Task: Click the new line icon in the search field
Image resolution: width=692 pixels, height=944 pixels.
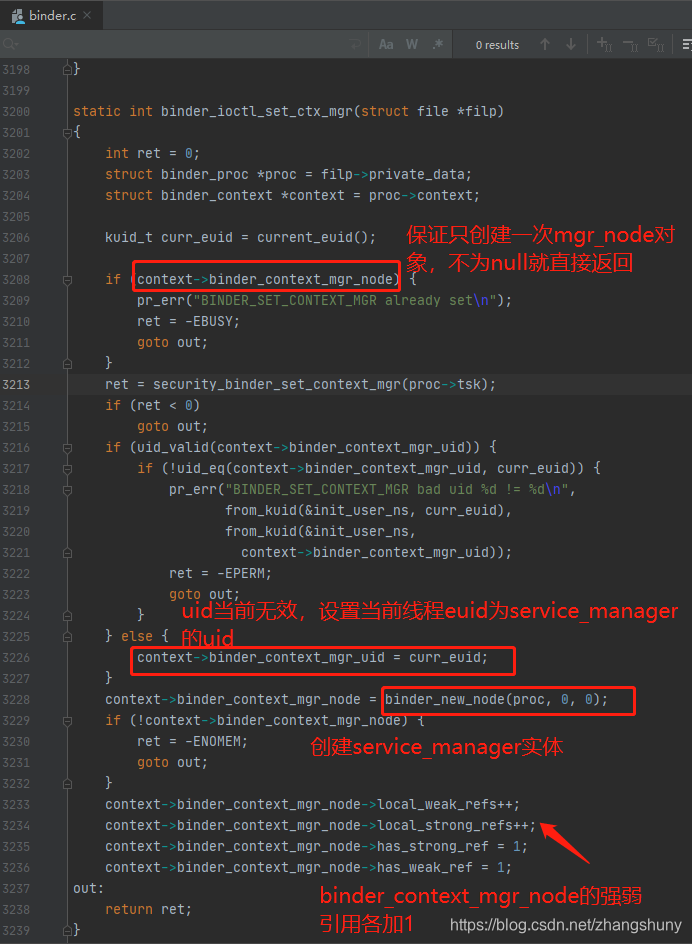Action: [355, 45]
